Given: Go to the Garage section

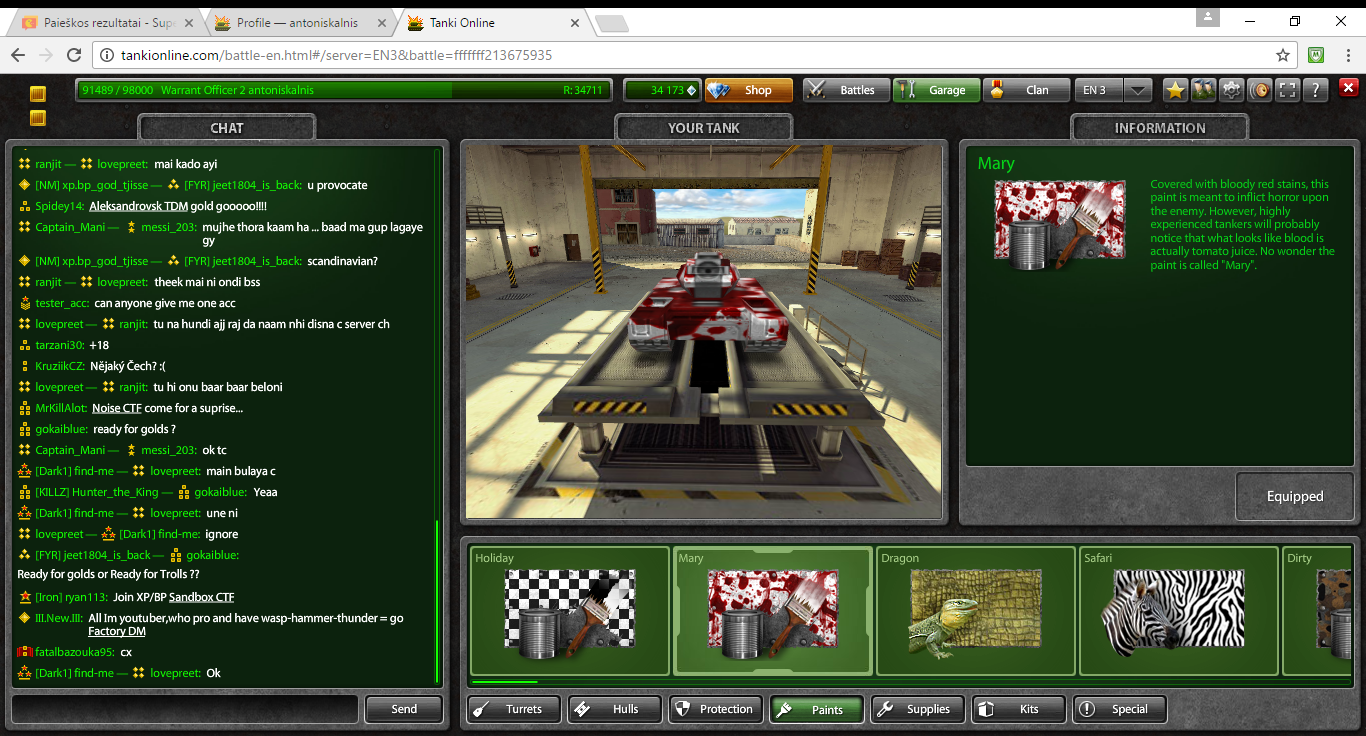Looking at the screenshot, I should [935, 90].
